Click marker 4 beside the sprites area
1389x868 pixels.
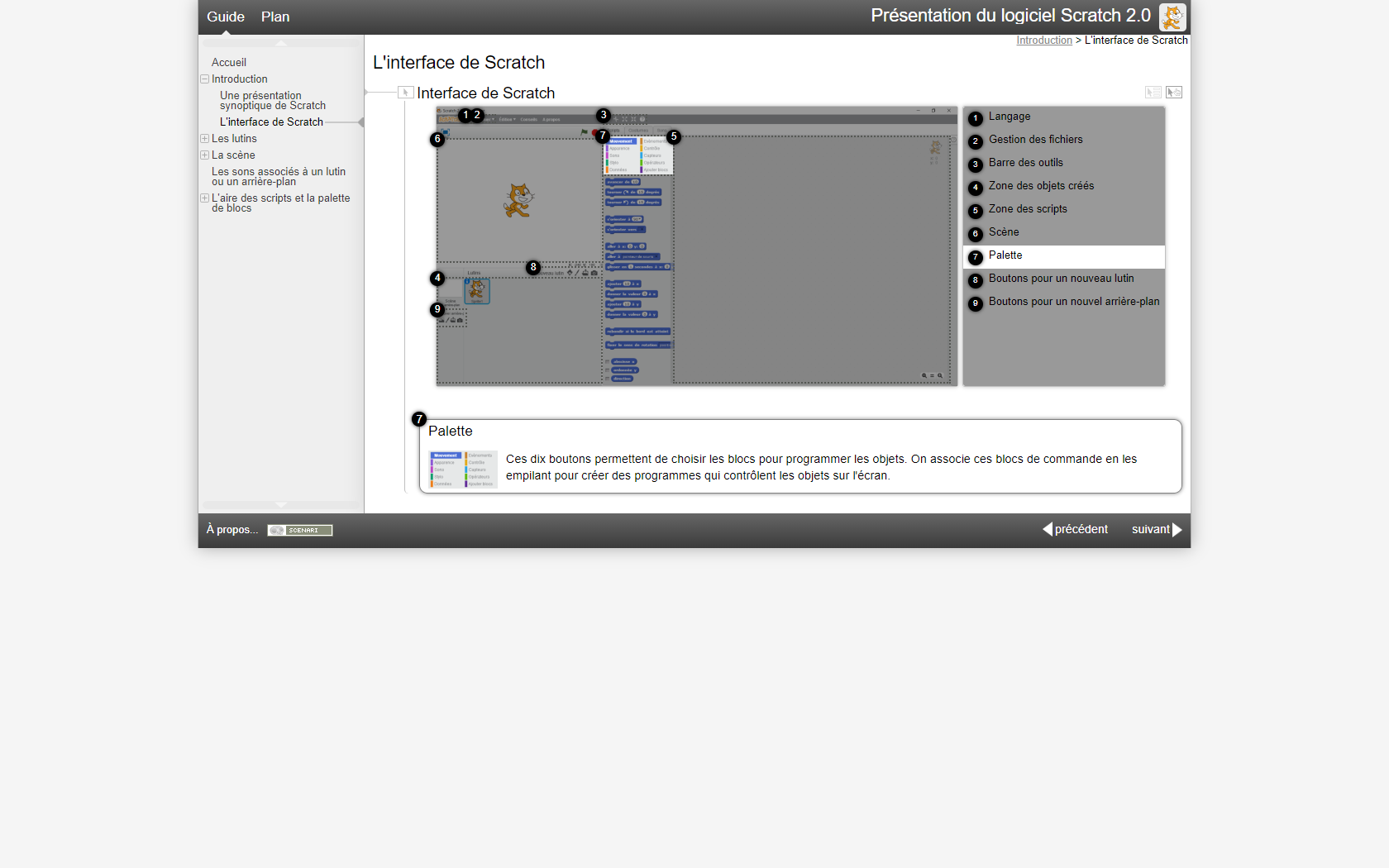(x=437, y=278)
